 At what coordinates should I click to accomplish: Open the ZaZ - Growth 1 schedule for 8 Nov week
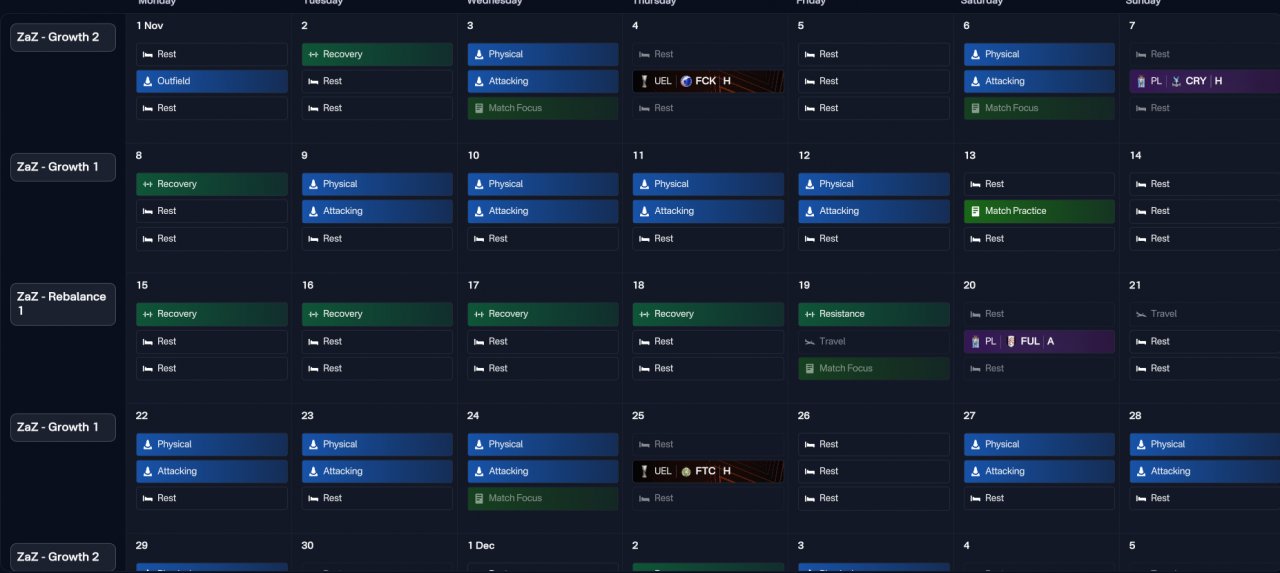click(x=63, y=167)
